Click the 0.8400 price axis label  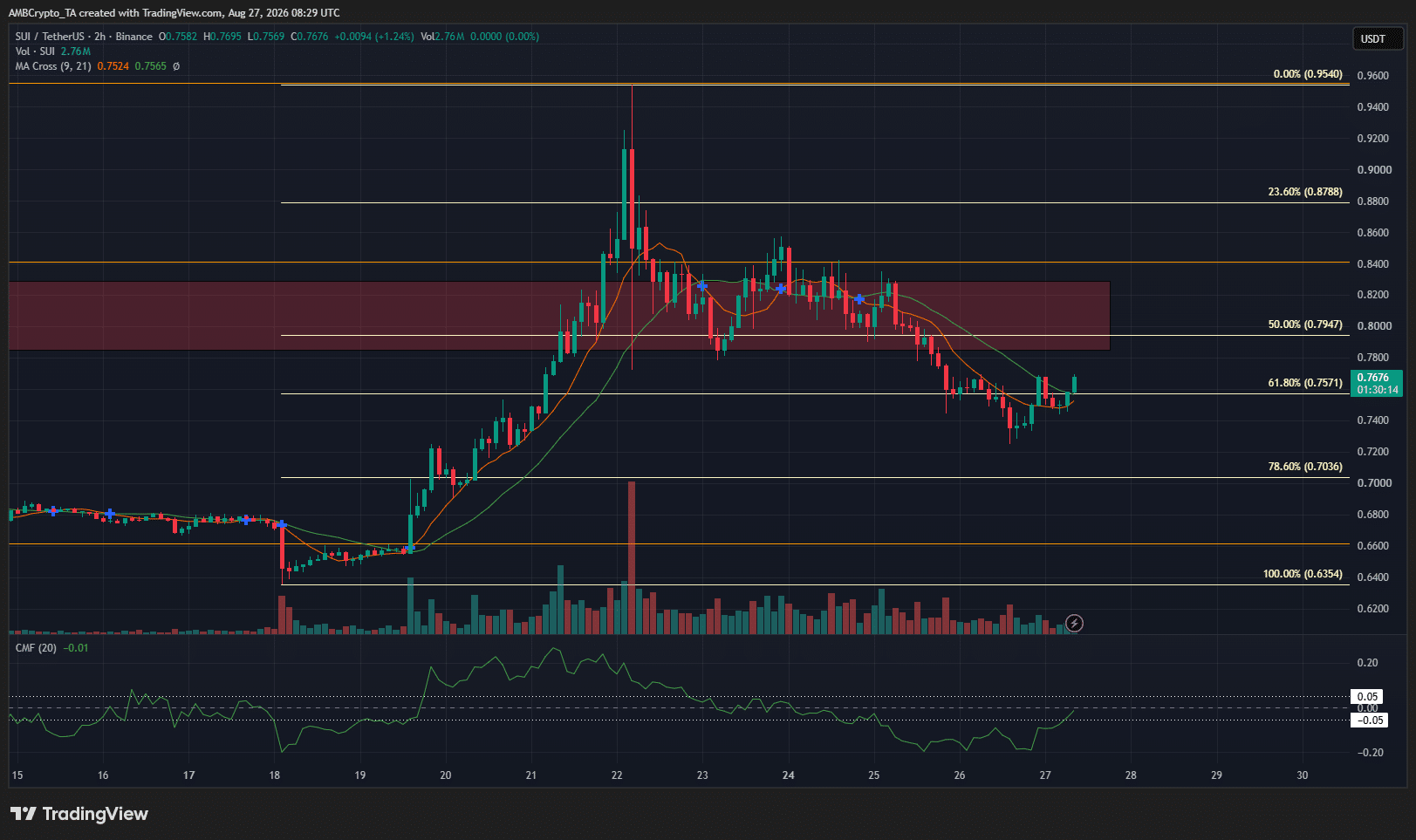pyautogui.click(x=1373, y=264)
